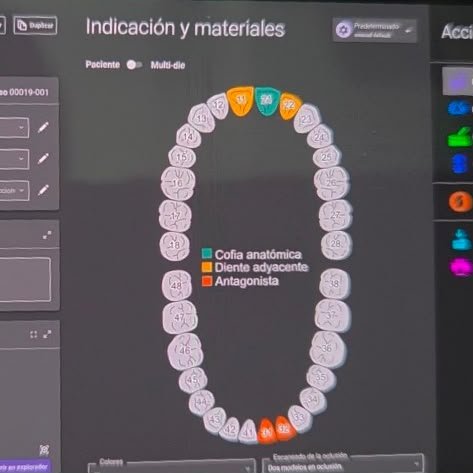Image resolution: width=473 pixels, height=473 pixels.
Task: Click the red Antagonista legend swatch
Action: point(207,281)
